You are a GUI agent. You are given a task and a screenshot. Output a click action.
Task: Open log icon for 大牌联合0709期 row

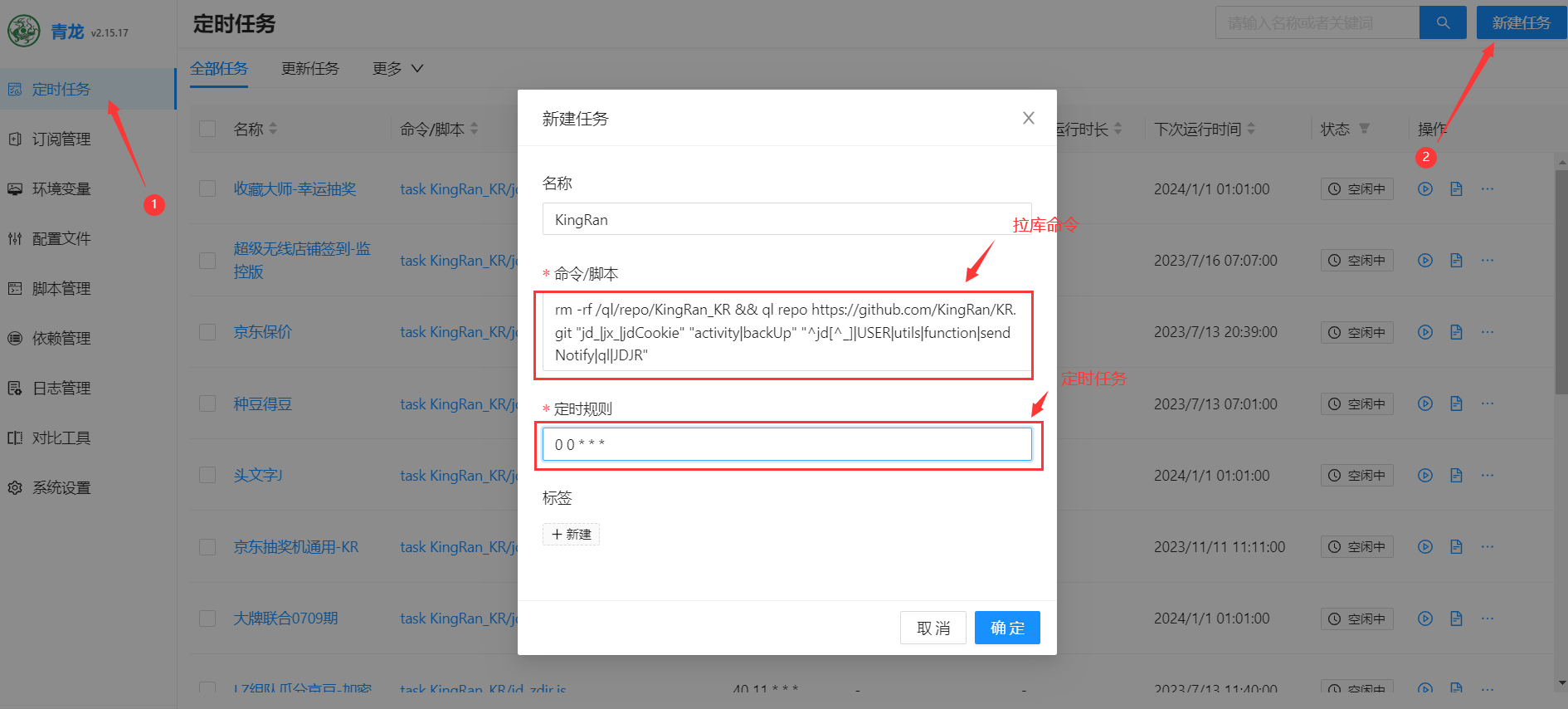[1456, 619]
